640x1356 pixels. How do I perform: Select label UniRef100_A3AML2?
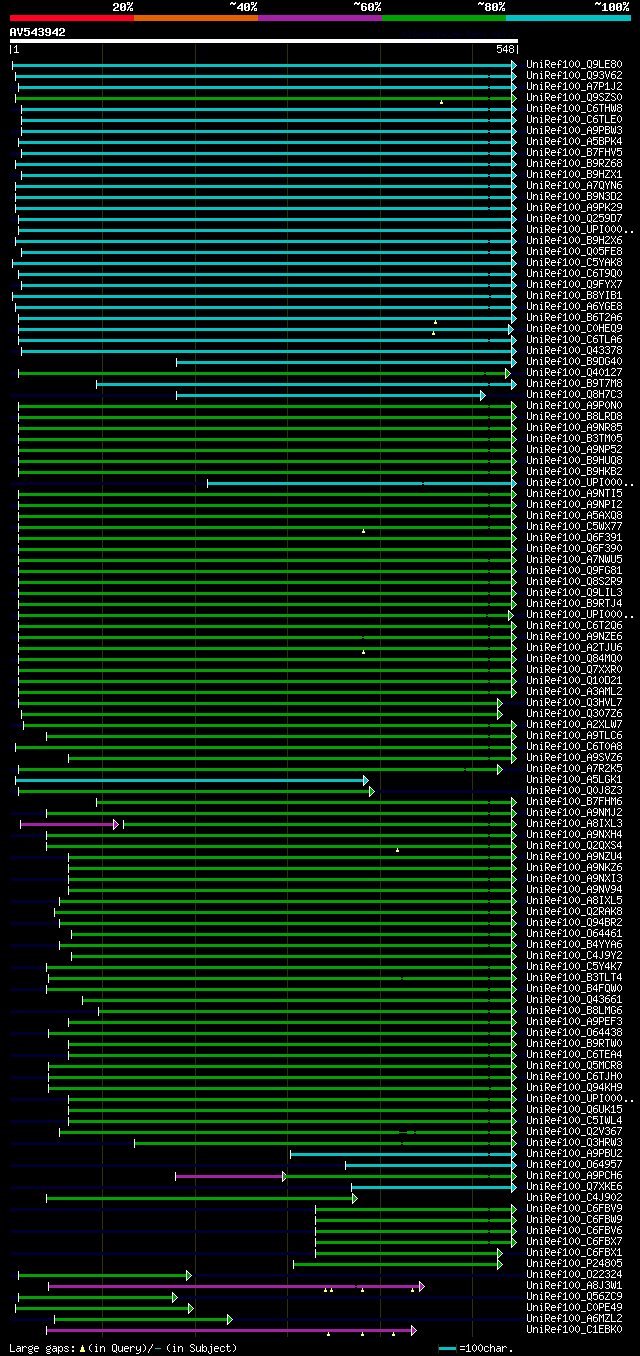[x=574, y=692]
